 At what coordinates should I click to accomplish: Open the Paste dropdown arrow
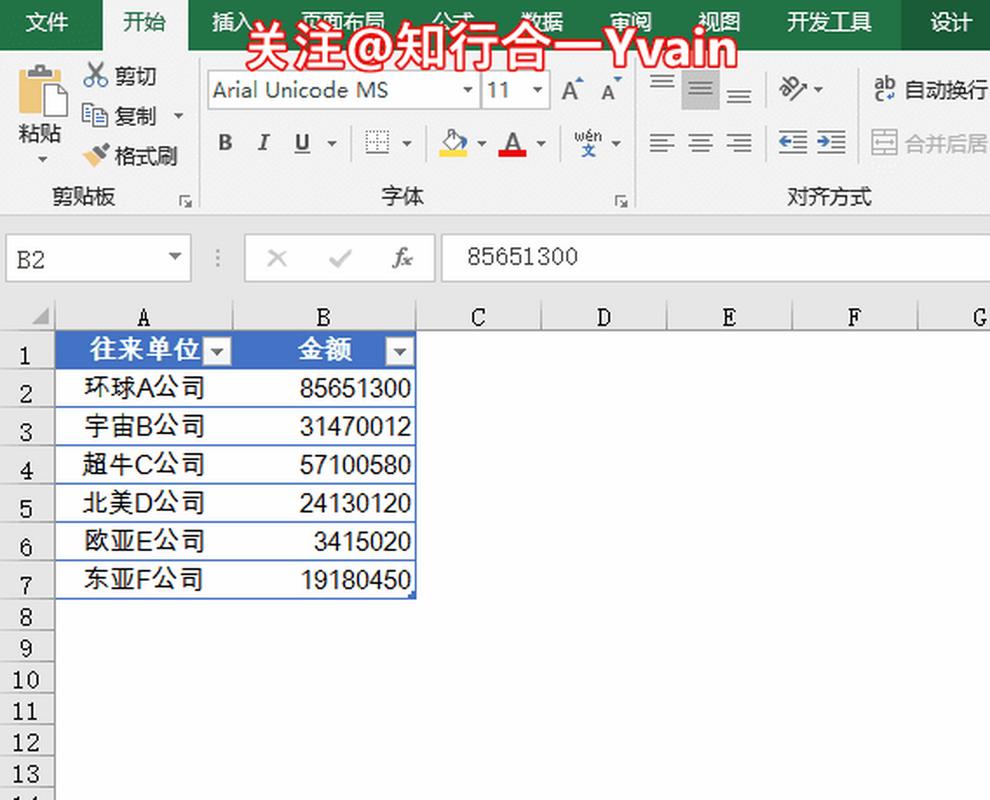coord(42,159)
